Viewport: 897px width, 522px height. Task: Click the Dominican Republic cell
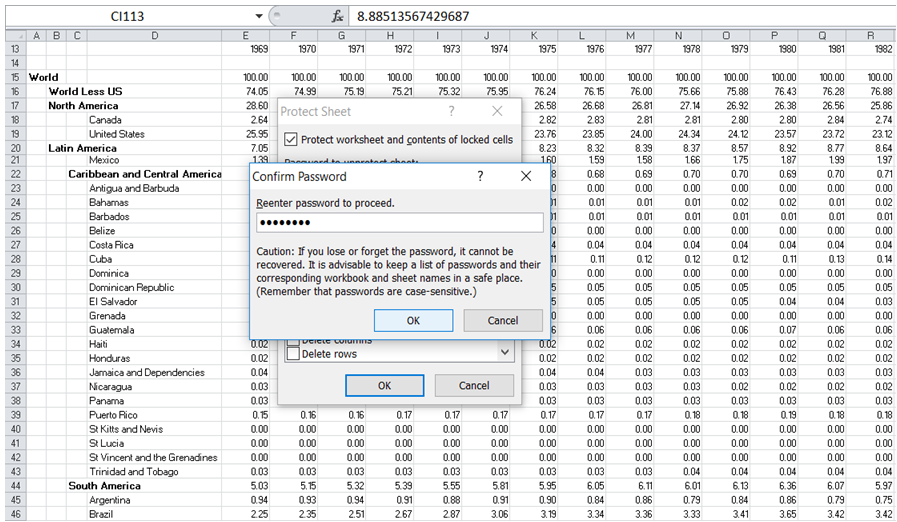(x=132, y=287)
